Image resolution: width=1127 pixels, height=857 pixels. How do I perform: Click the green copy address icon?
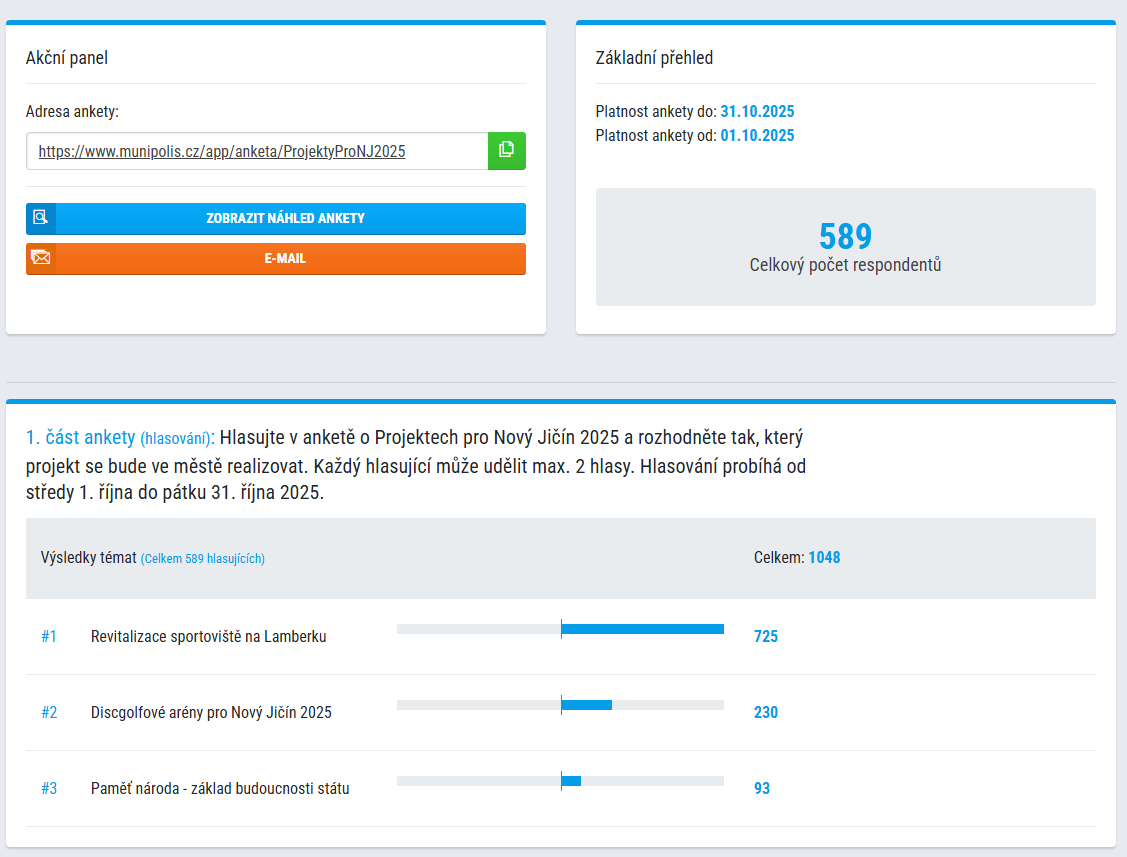pos(506,151)
